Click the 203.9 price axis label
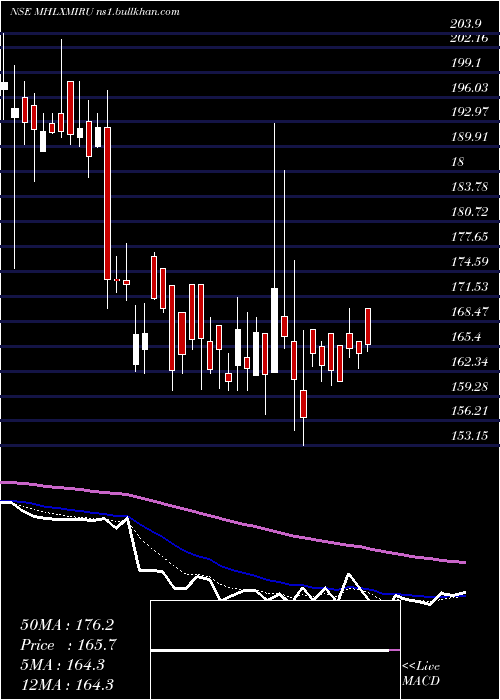The width and height of the screenshot is (500, 700). click(x=466, y=25)
